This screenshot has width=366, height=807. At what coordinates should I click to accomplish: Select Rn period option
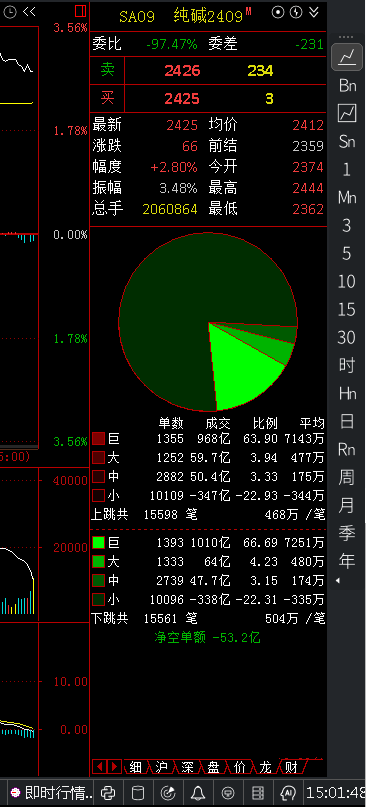tap(347, 449)
